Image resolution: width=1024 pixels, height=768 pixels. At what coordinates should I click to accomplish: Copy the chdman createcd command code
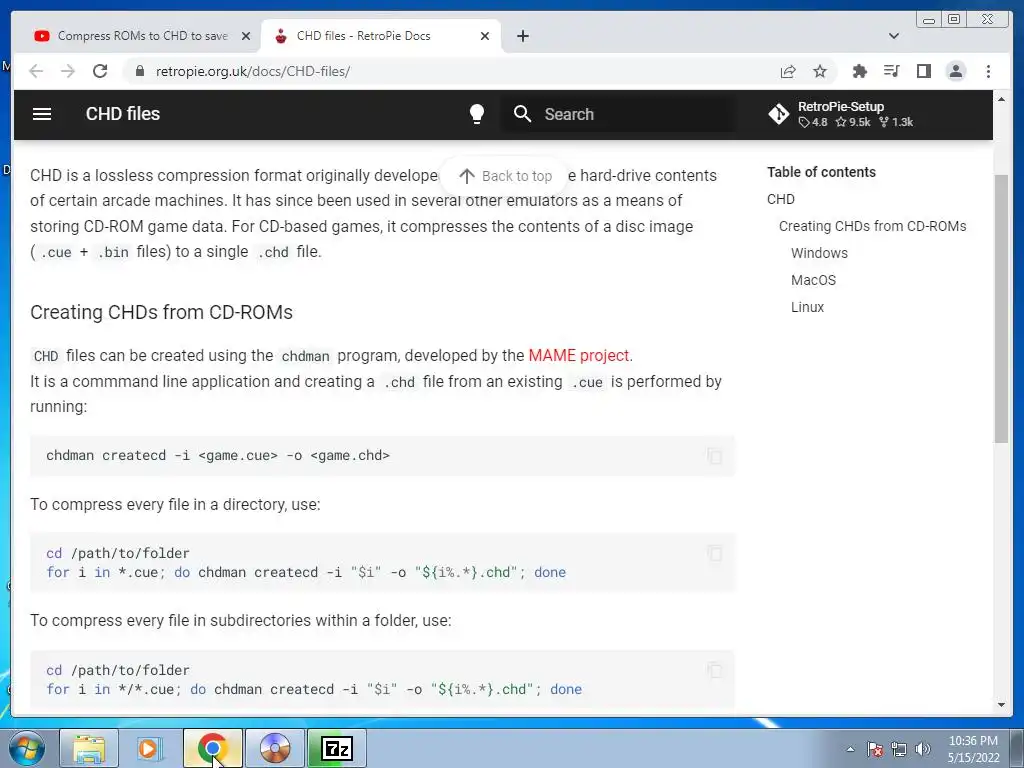click(x=714, y=456)
